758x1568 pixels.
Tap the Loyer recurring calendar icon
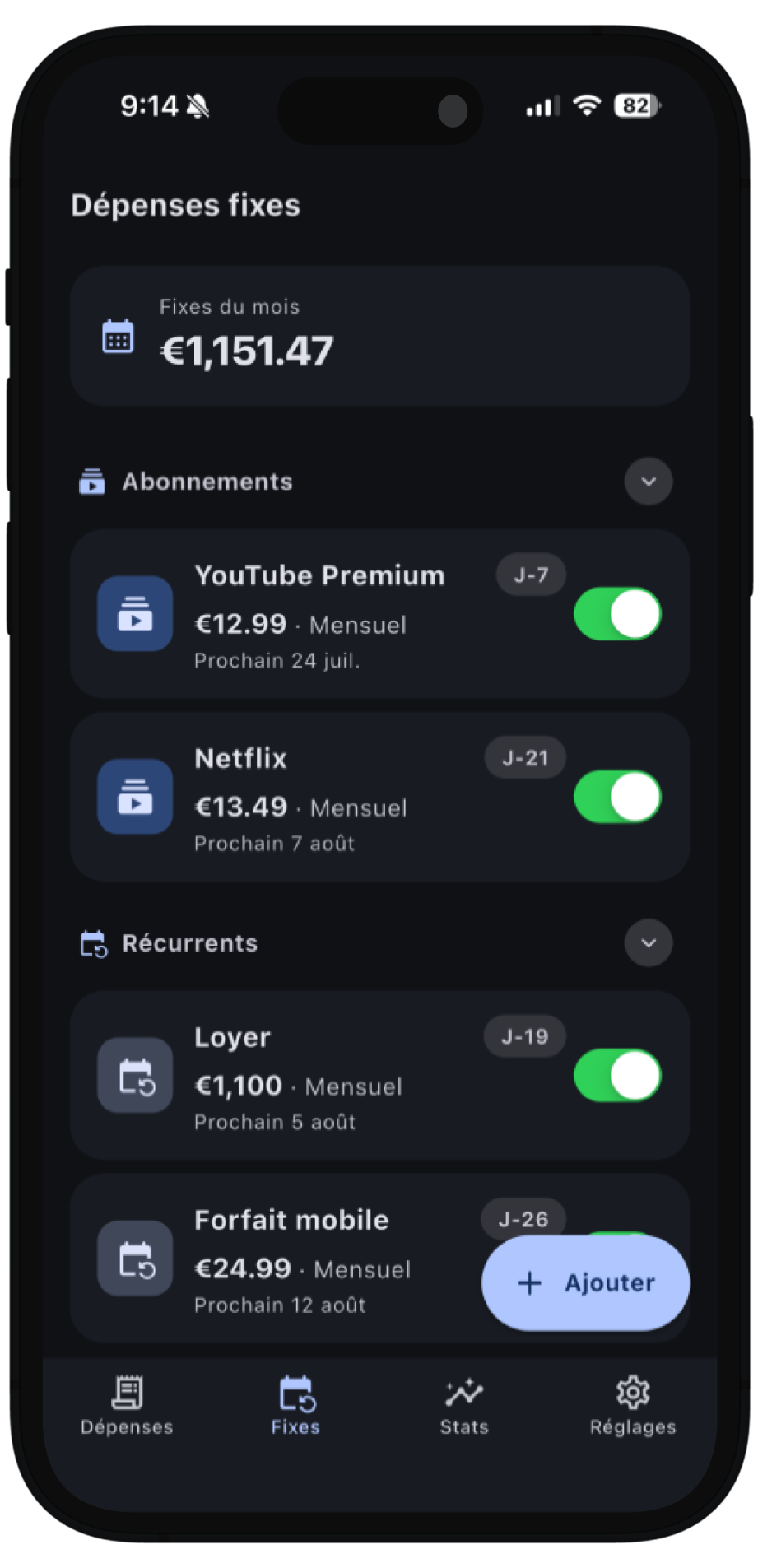click(x=135, y=1076)
